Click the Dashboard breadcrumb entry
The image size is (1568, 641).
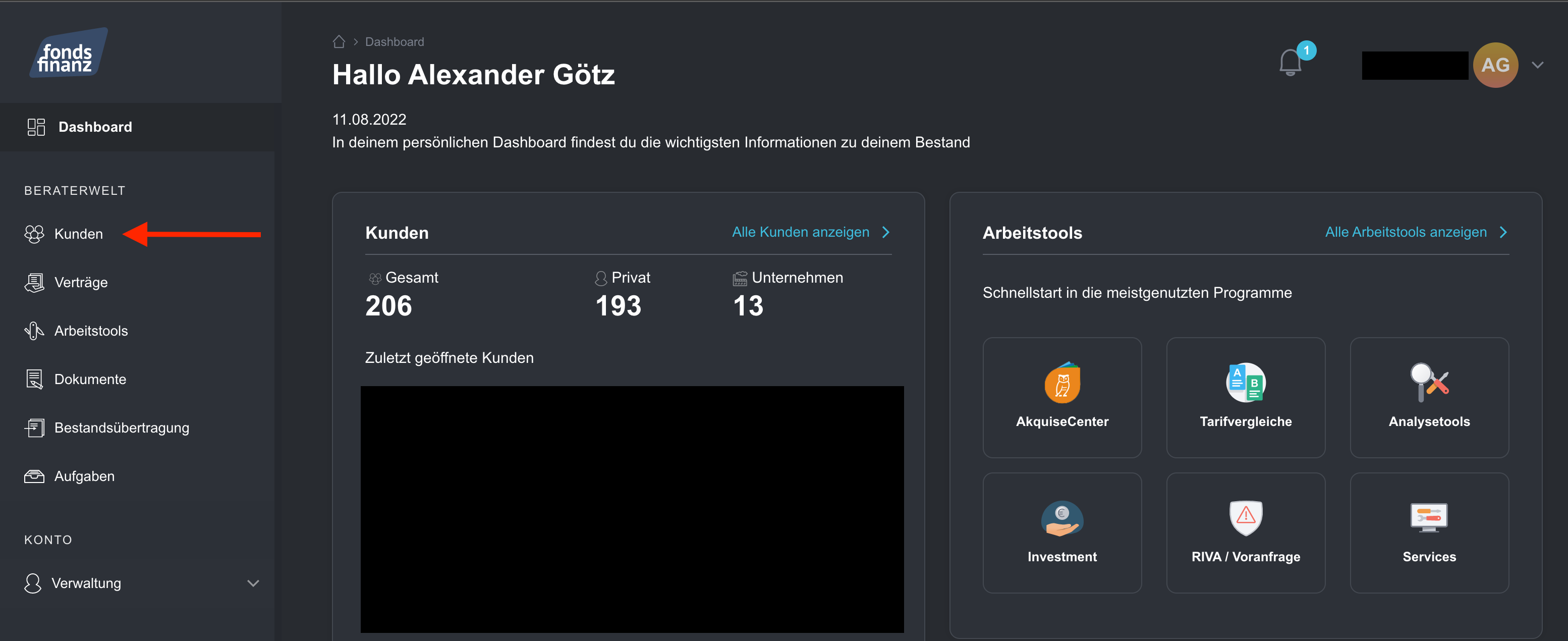tap(394, 41)
